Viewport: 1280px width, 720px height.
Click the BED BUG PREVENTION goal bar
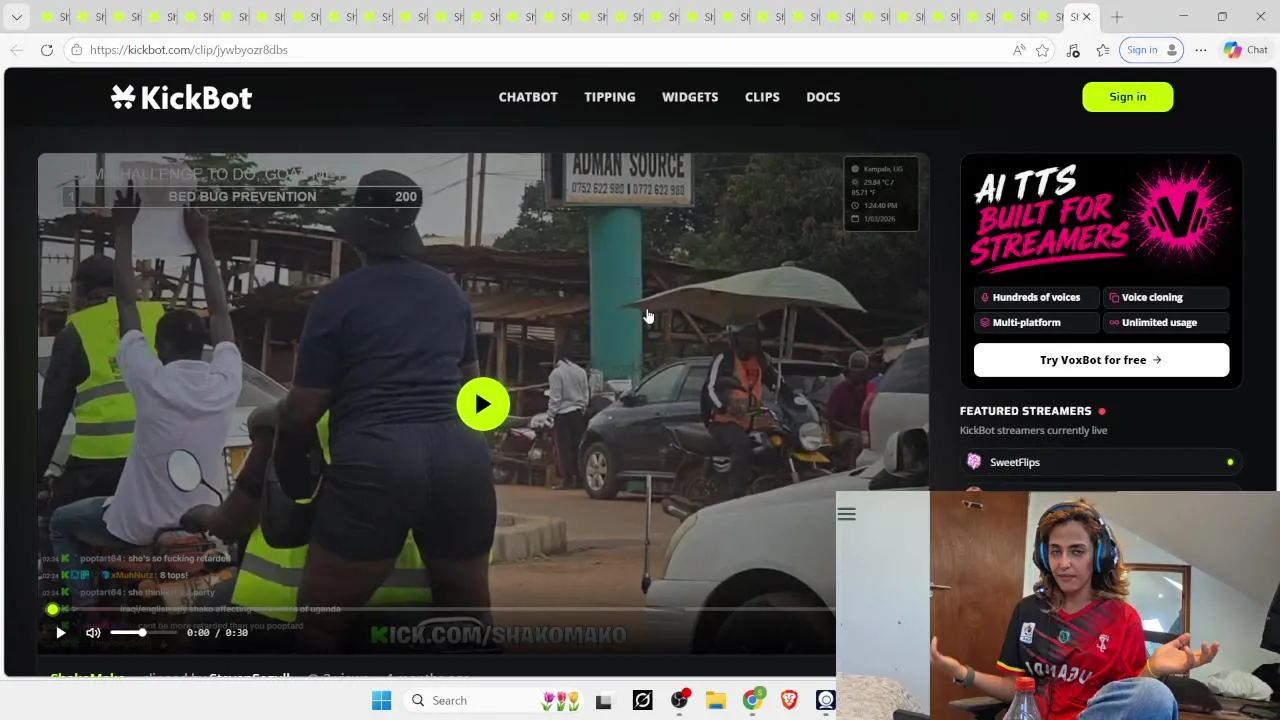[x=241, y=196]
